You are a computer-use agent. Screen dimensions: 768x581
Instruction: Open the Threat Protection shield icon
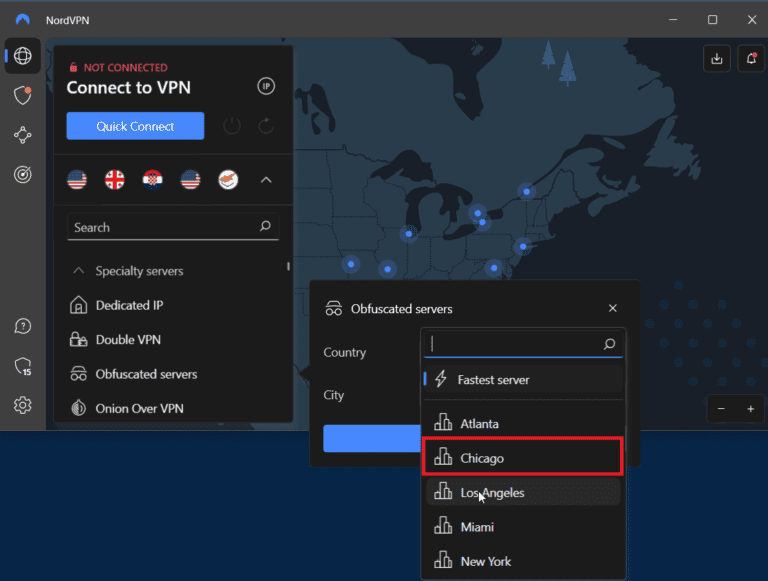click(23, 95)
